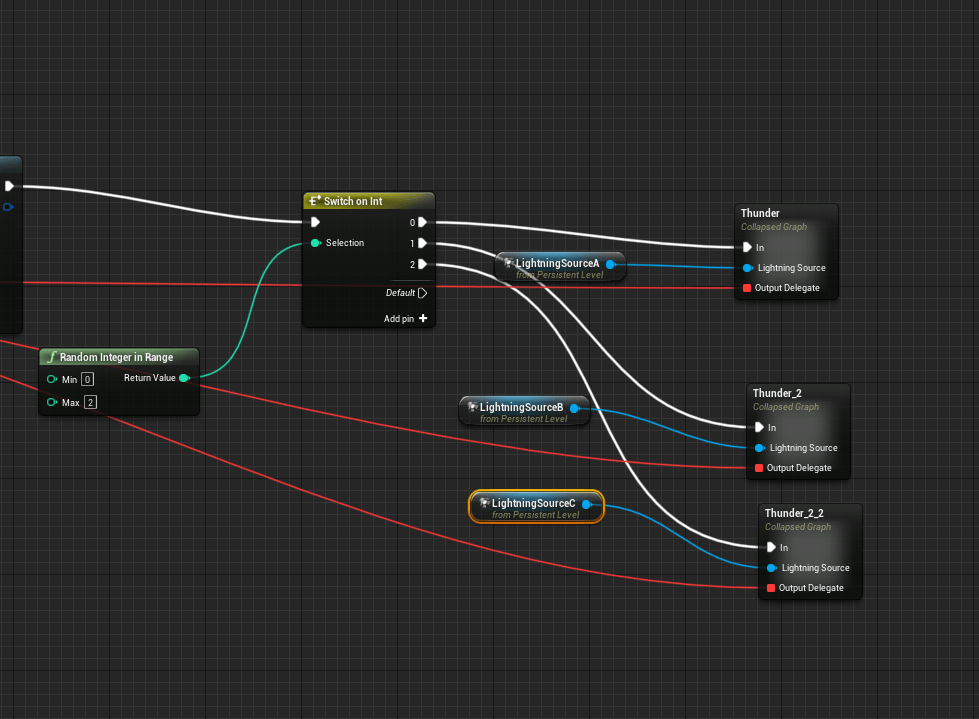
Task: Click the LightningSourceC output pin
Action: [587, 504]
